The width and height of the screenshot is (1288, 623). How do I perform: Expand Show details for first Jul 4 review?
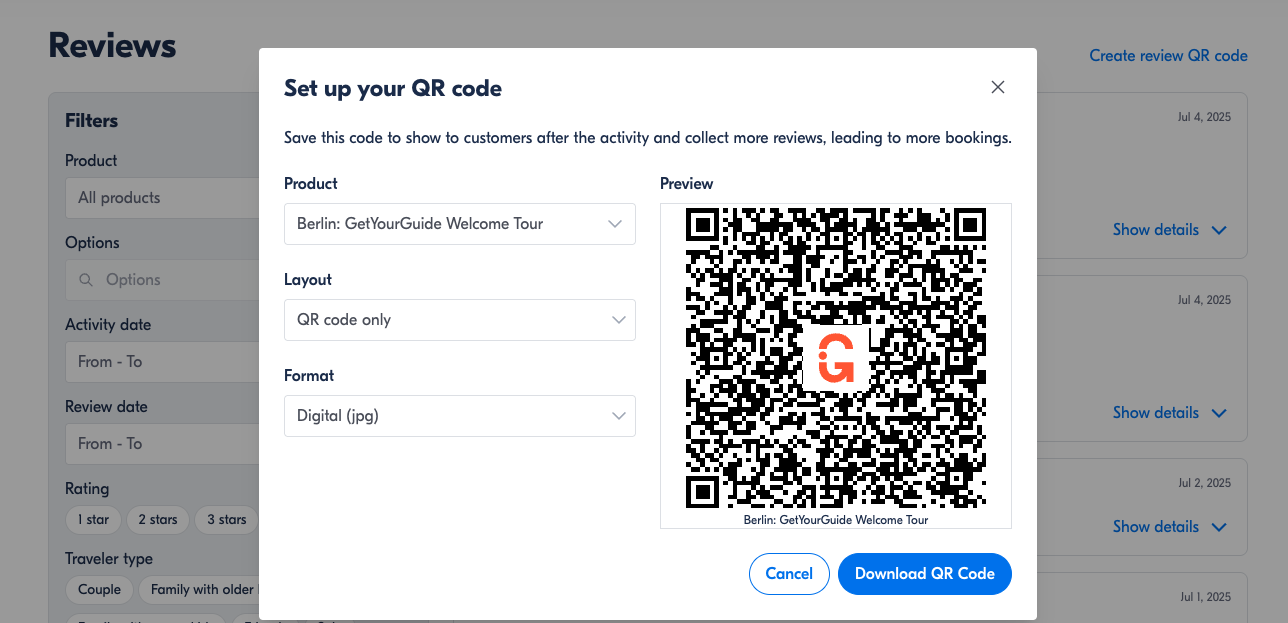(x=1169, y=230)
